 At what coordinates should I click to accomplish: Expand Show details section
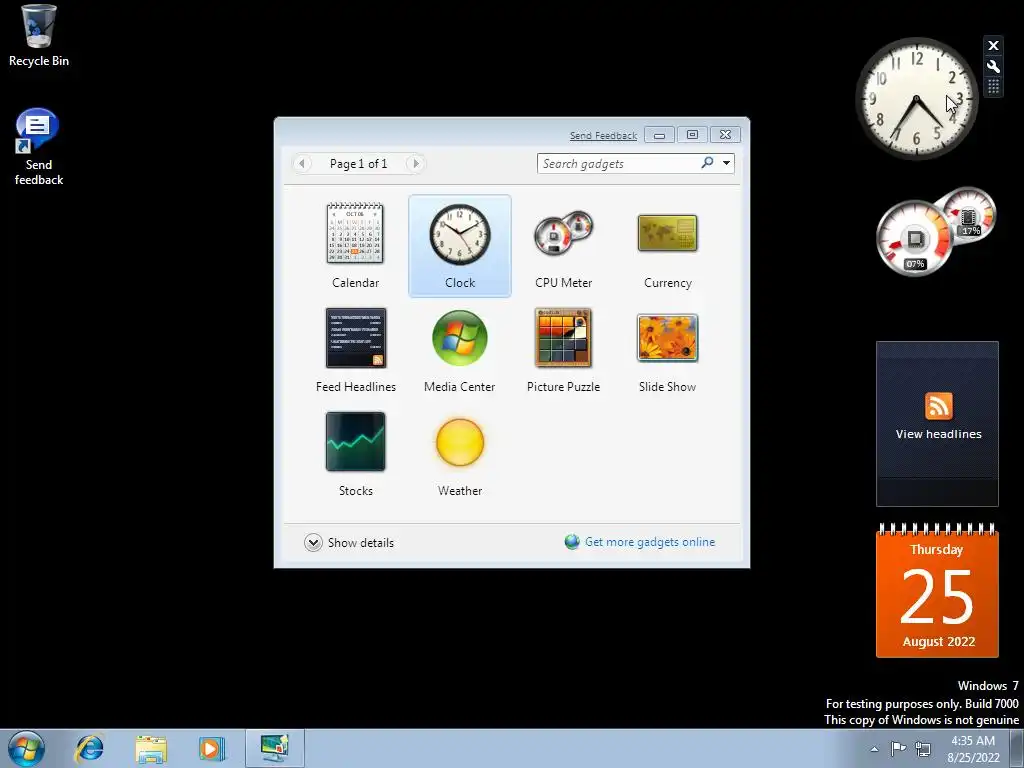click(x=349, y=543)
